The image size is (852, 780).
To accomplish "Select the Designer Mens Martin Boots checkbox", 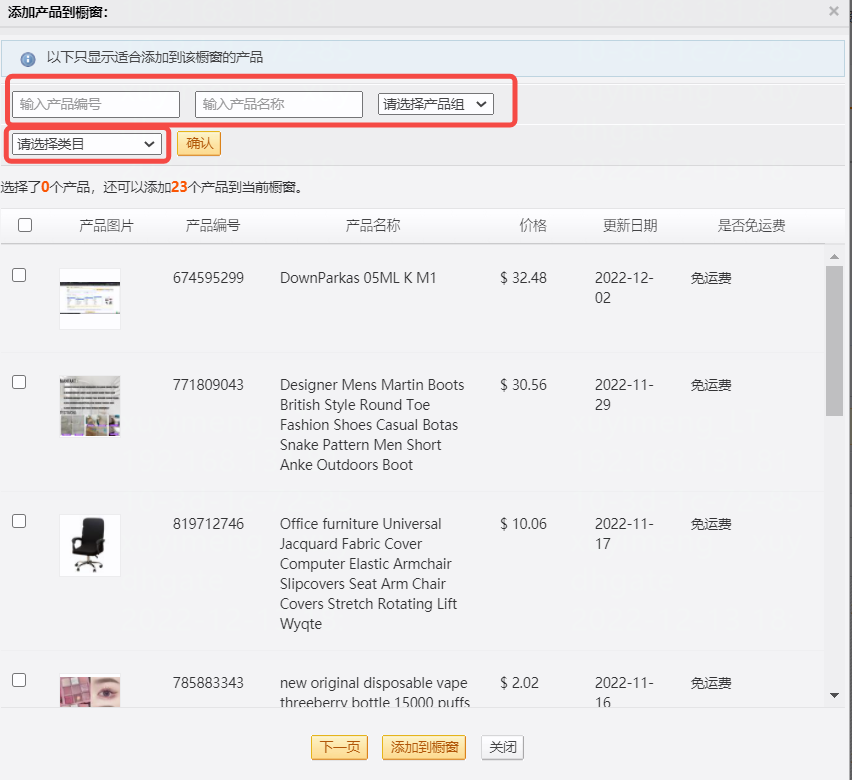I will [19, 382].
